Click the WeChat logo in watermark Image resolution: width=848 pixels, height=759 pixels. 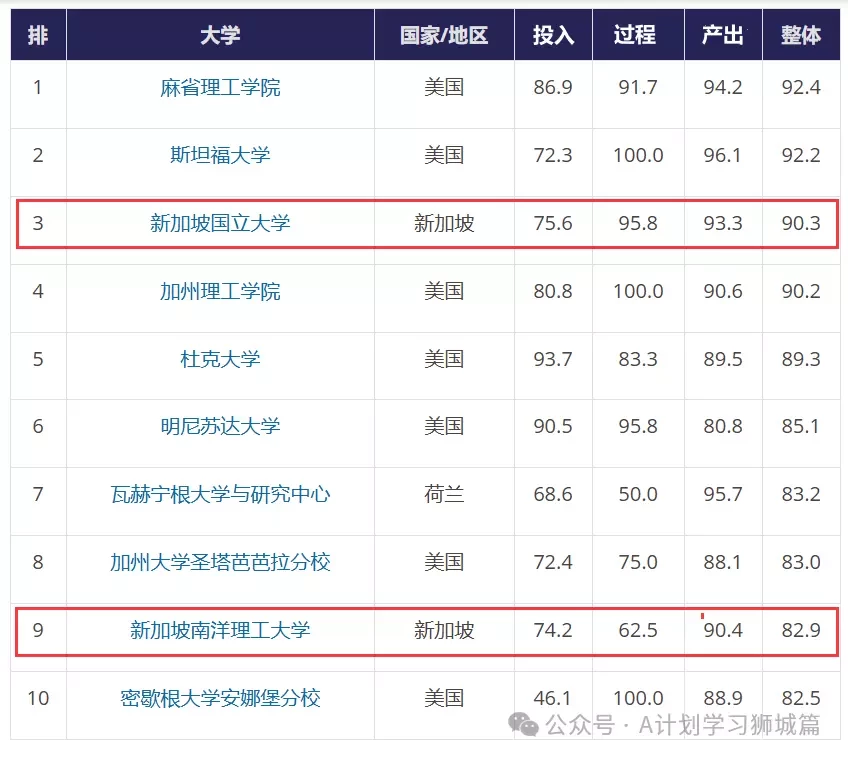[x=523, y=724]
